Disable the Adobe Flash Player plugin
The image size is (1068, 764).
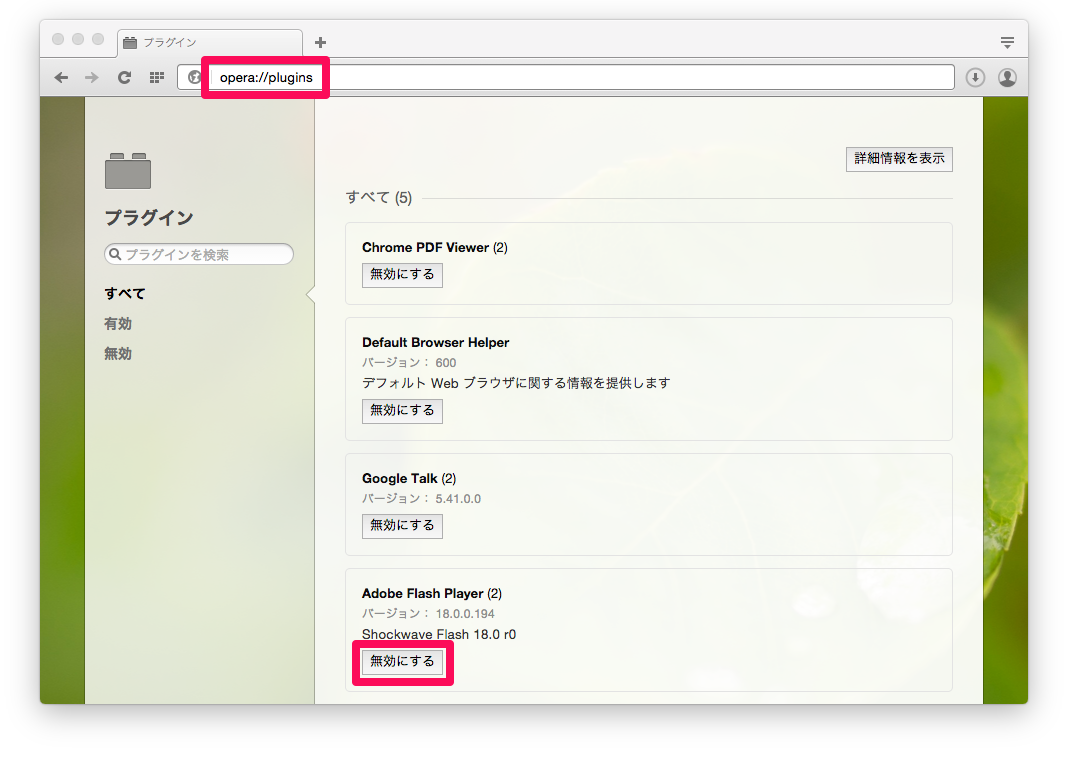[402, 661]
